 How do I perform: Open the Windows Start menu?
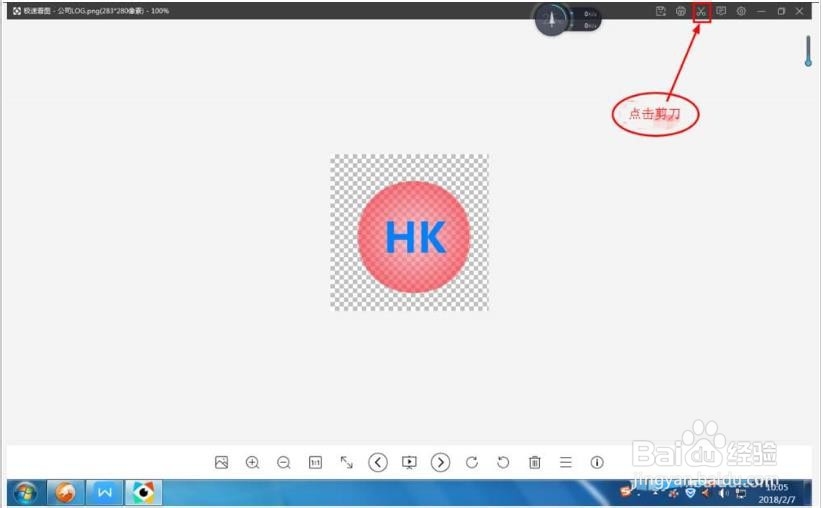coord(25,493)
